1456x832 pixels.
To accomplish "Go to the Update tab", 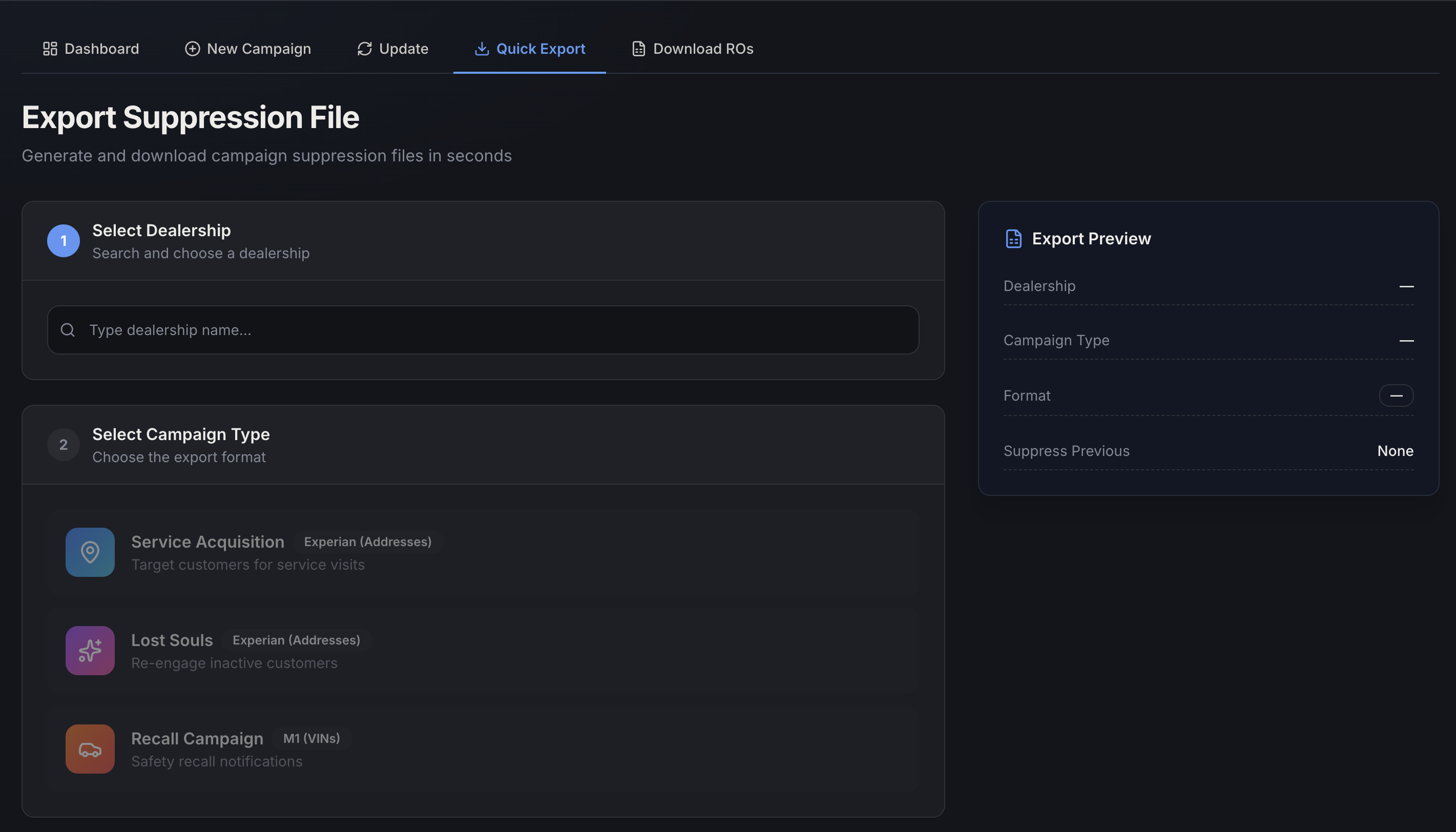I will point(392,49).
